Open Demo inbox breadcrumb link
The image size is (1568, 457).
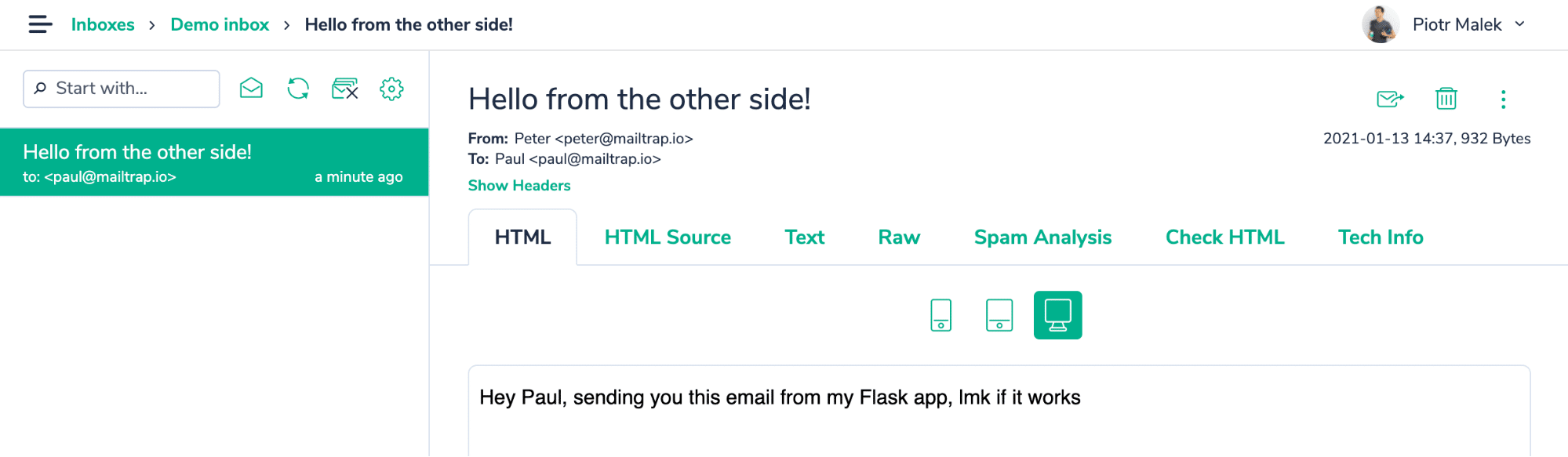[220, 24]
